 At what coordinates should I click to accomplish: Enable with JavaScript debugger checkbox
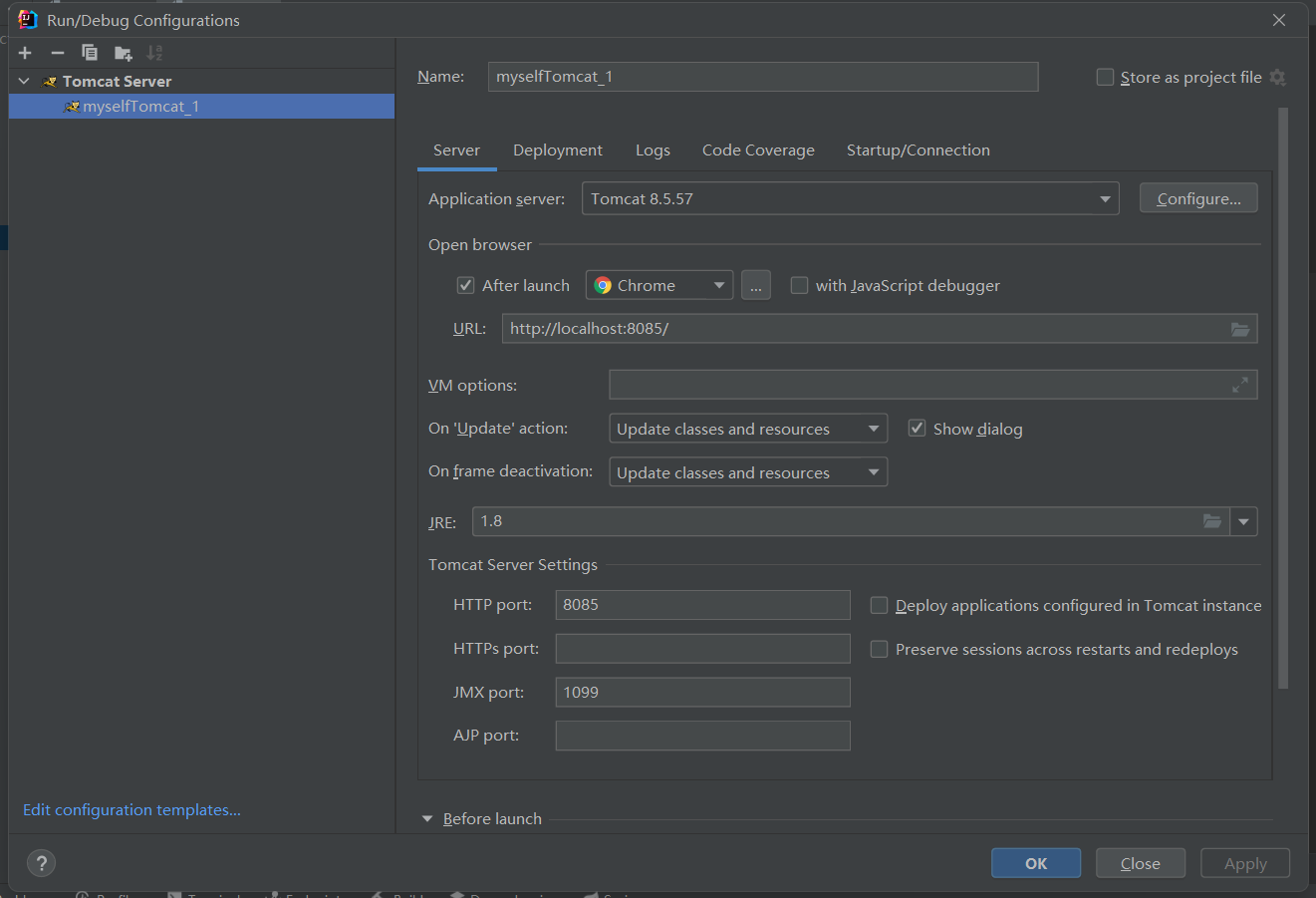799,285
